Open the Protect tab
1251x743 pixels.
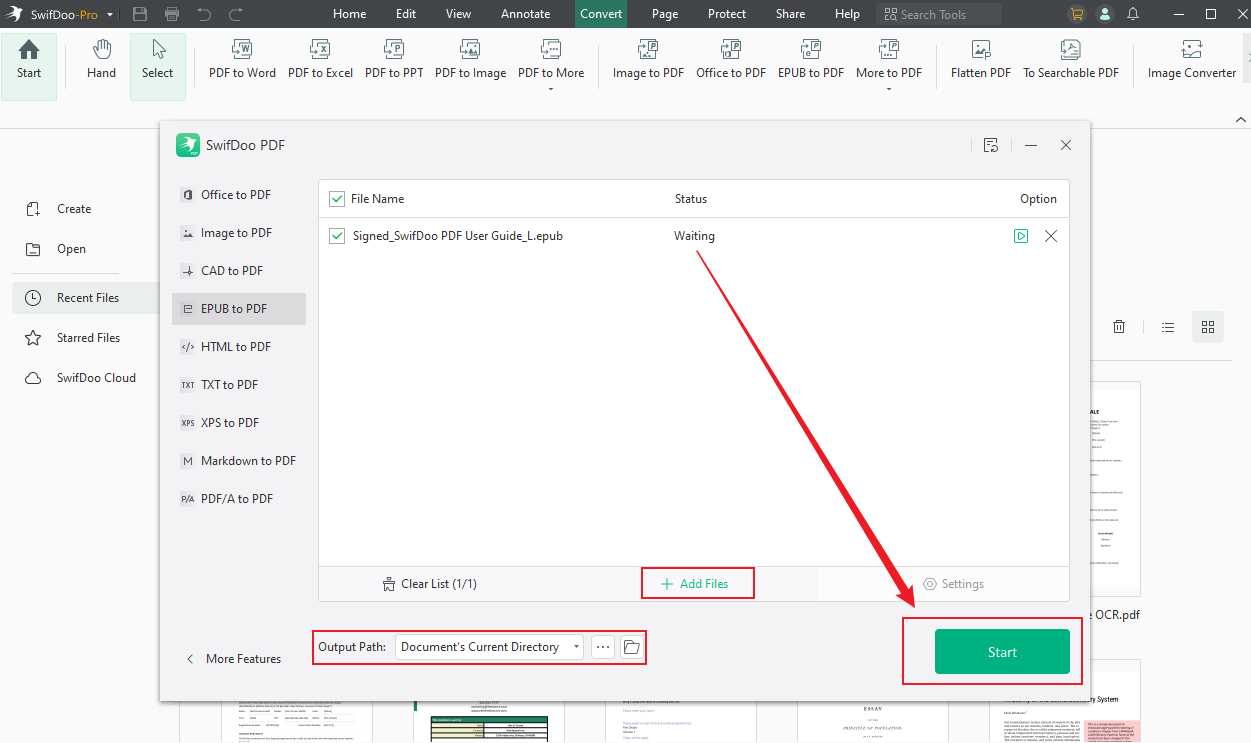click(727, 14)
